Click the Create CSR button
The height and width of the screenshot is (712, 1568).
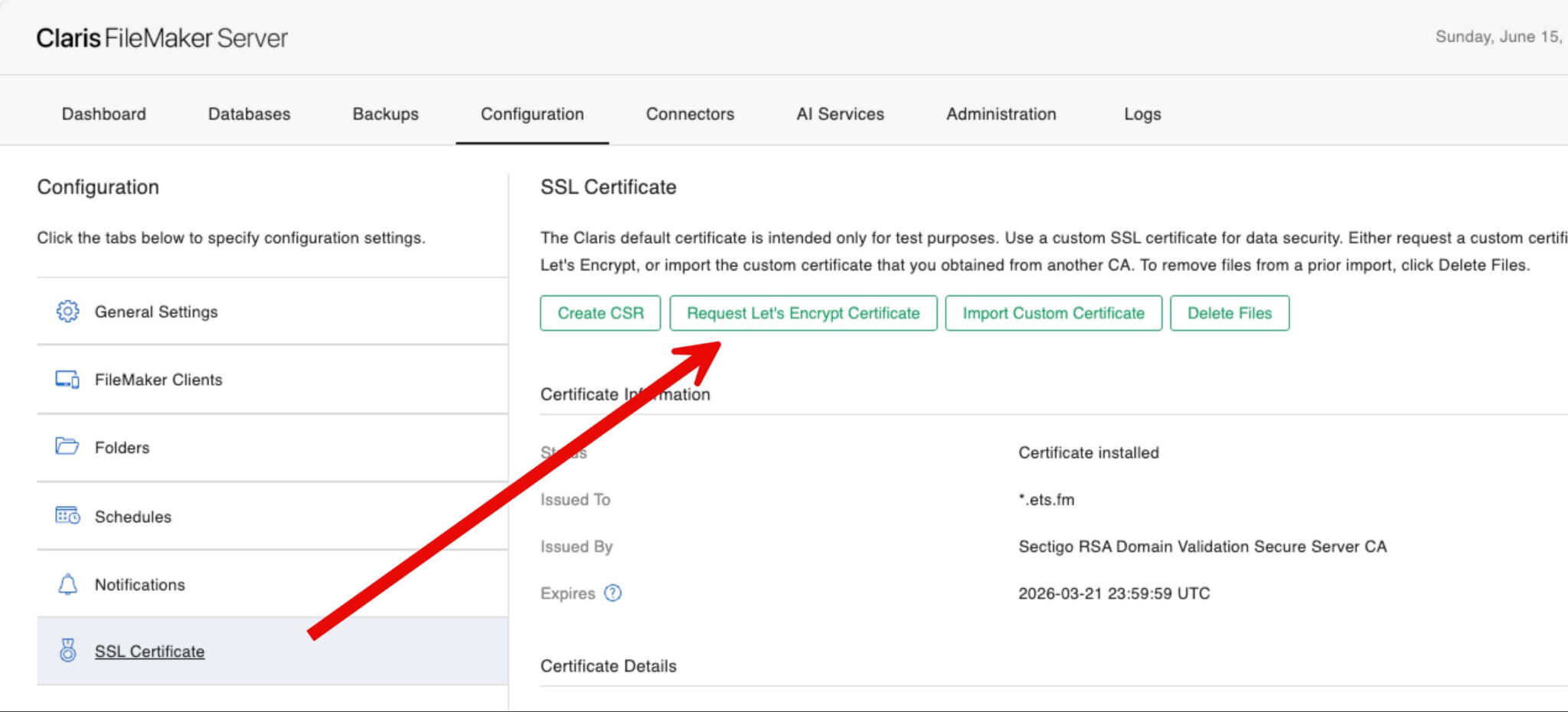point(600,312)
